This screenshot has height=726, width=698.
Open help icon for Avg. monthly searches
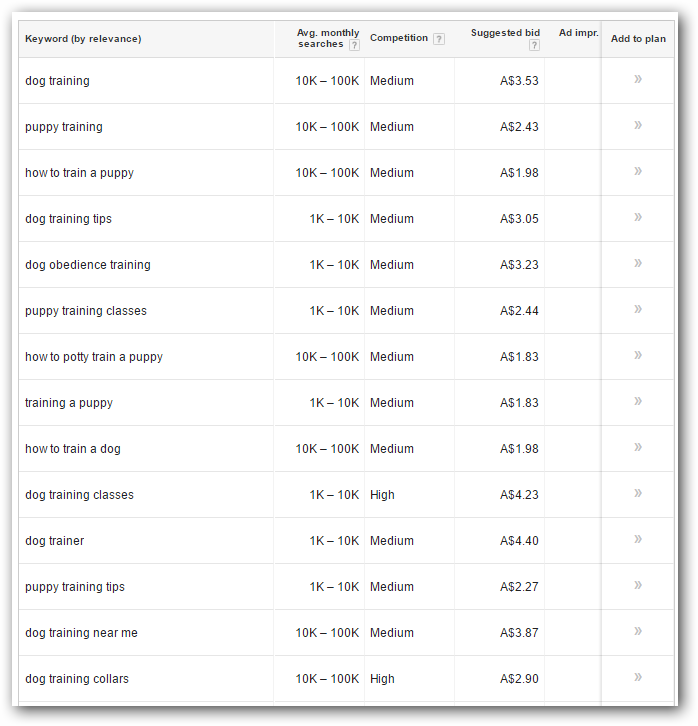click(354, 45)
